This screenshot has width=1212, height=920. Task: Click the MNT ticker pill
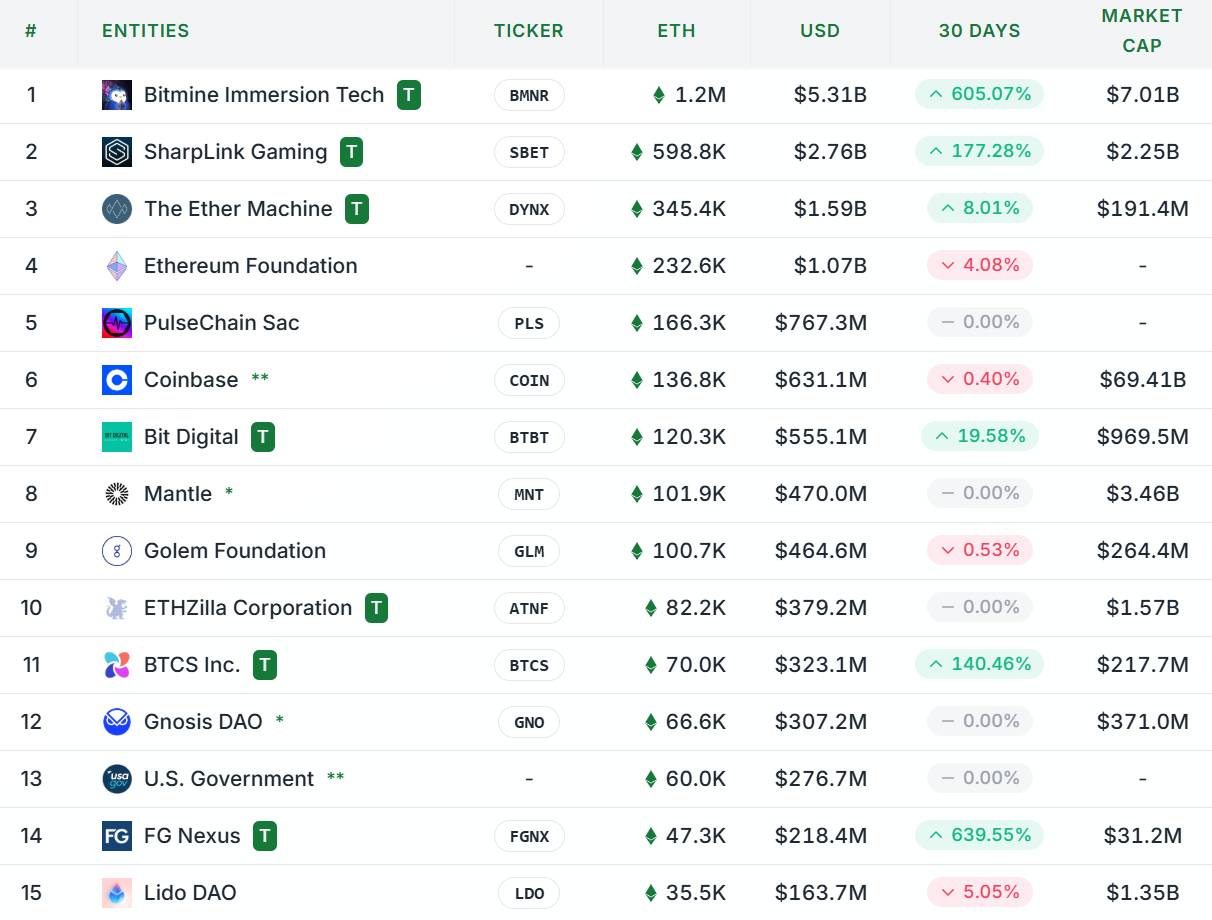(529, 494)
